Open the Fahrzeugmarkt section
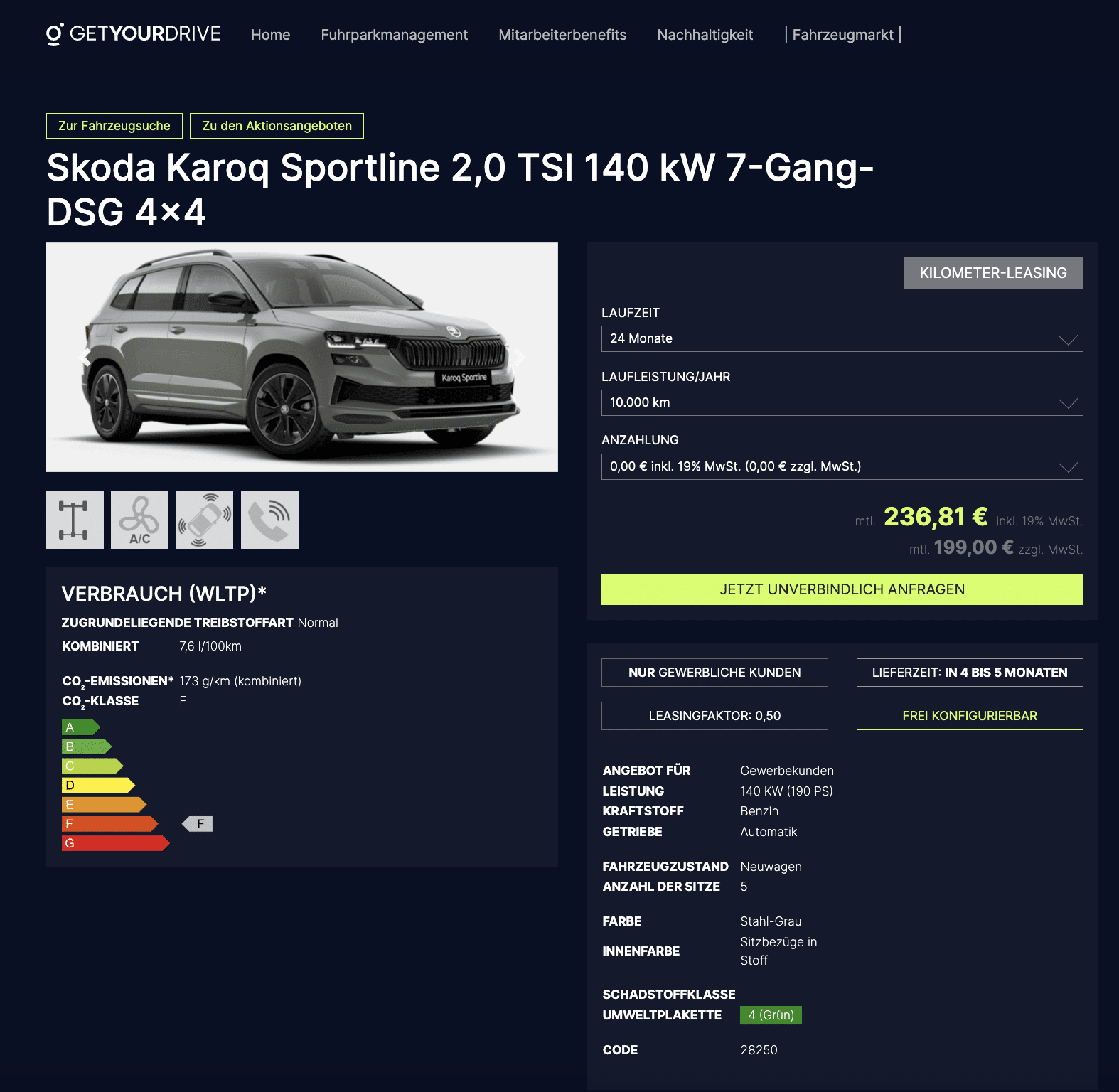This screenshot has height=1092, width=1119. (842, 35)
